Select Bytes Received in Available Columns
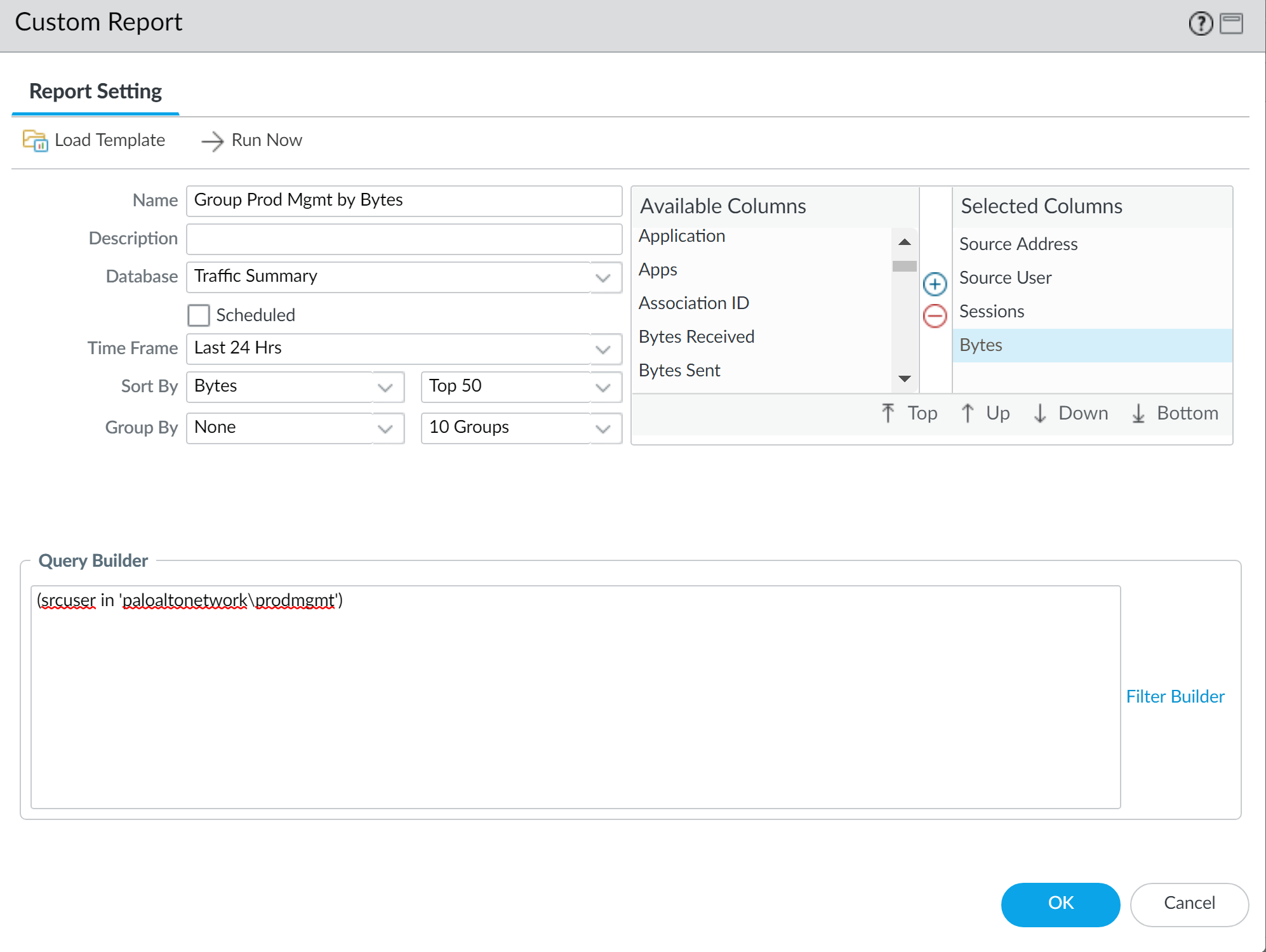 coord(696,336)
